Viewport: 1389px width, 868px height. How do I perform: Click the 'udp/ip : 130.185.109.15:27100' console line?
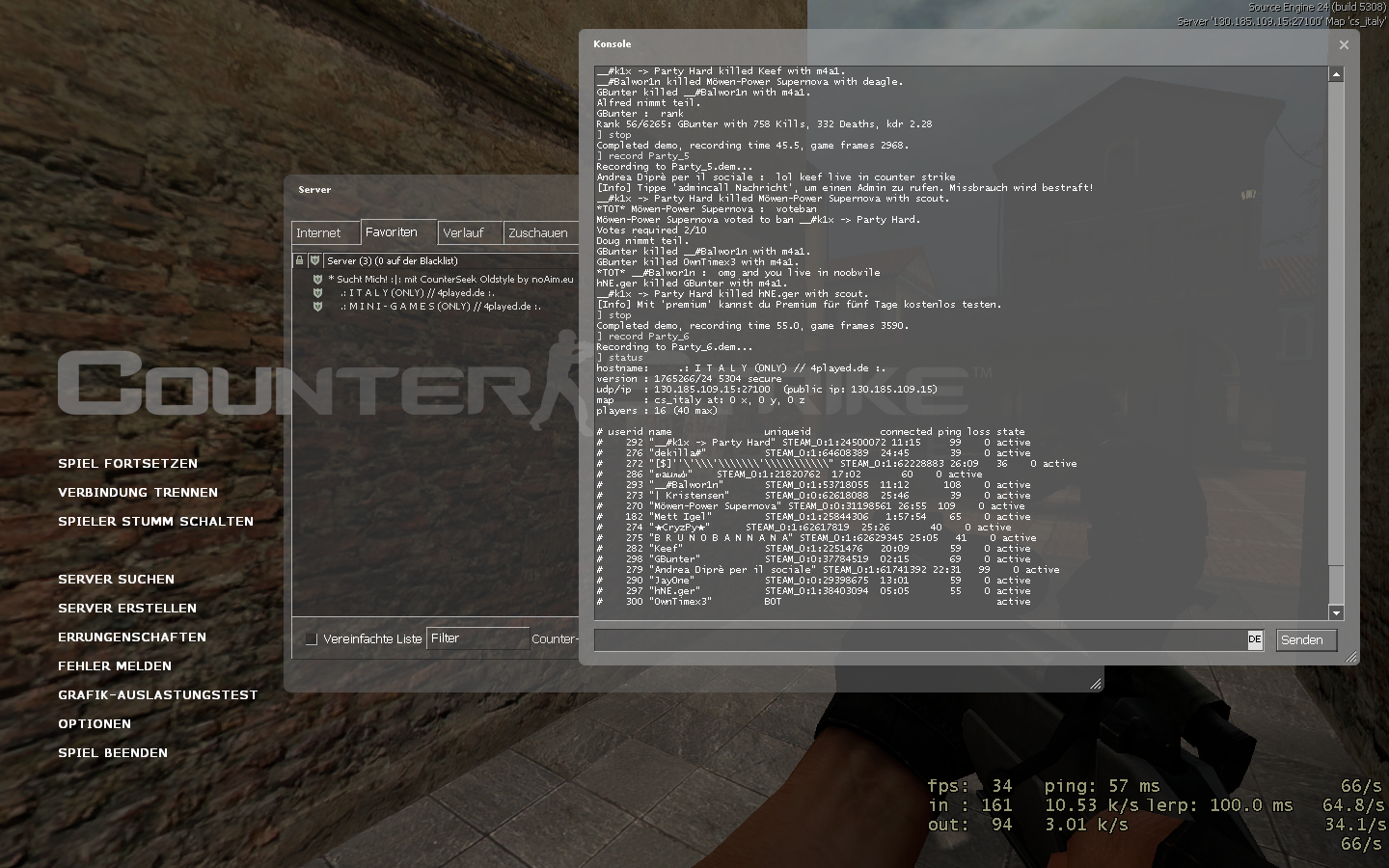[767, 390]
